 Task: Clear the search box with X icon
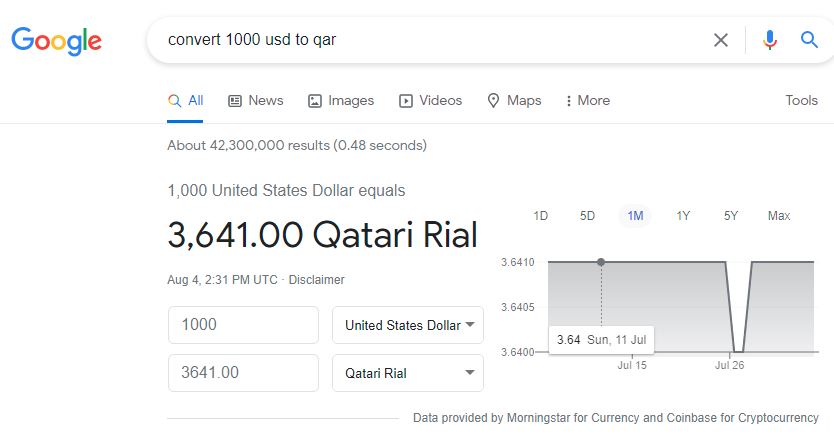tap(721, 40)
